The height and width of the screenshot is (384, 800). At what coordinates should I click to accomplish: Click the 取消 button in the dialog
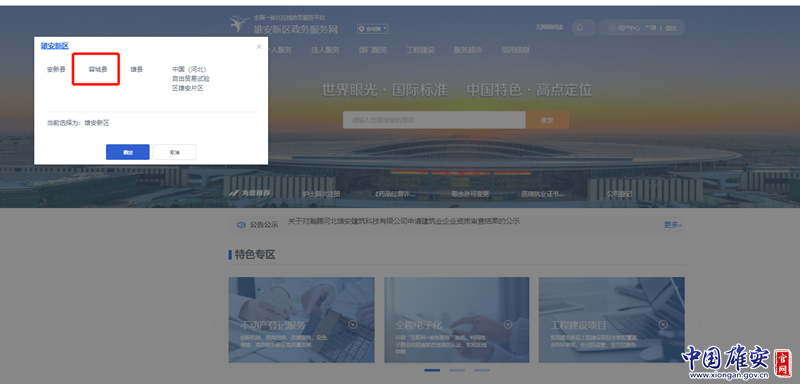[x=174, y=152]
